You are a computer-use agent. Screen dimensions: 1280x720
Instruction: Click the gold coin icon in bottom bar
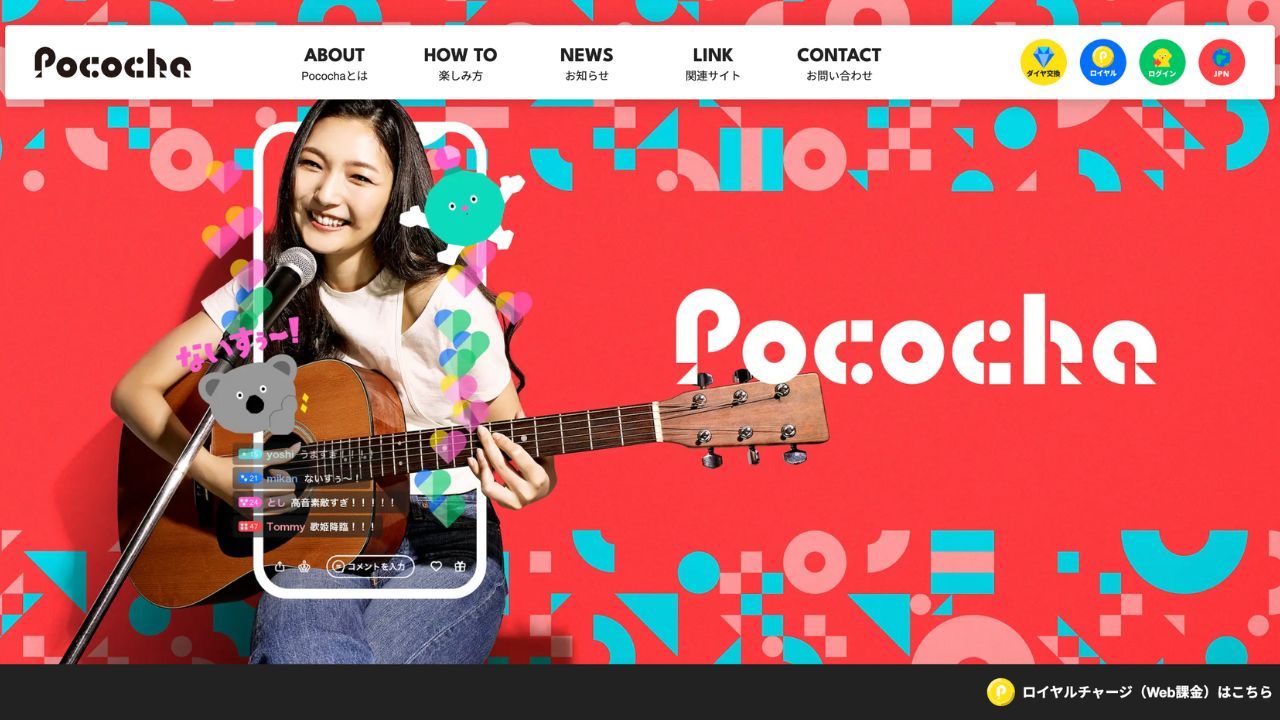coord(1001,692)
